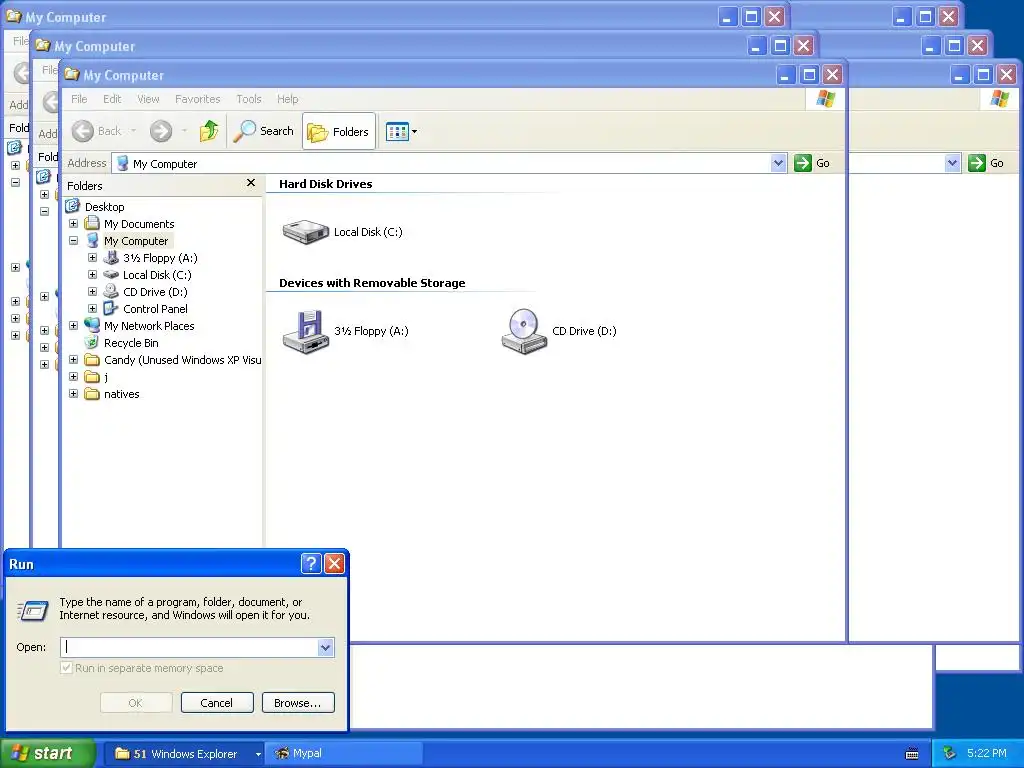Open the Run dialog Open dropdown arrow

click(x=326, y=647)
